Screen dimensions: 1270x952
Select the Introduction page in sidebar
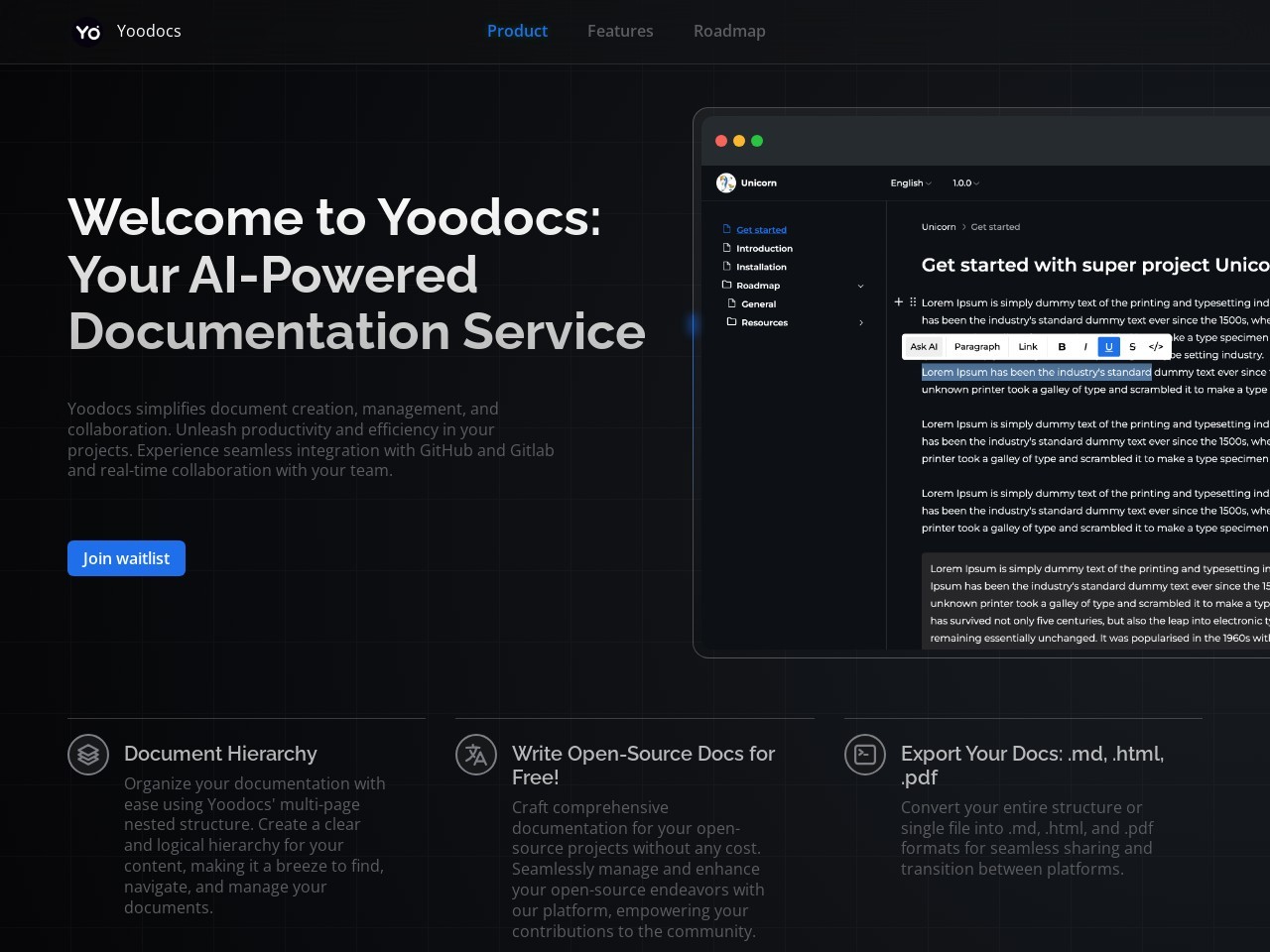[764, 249]
